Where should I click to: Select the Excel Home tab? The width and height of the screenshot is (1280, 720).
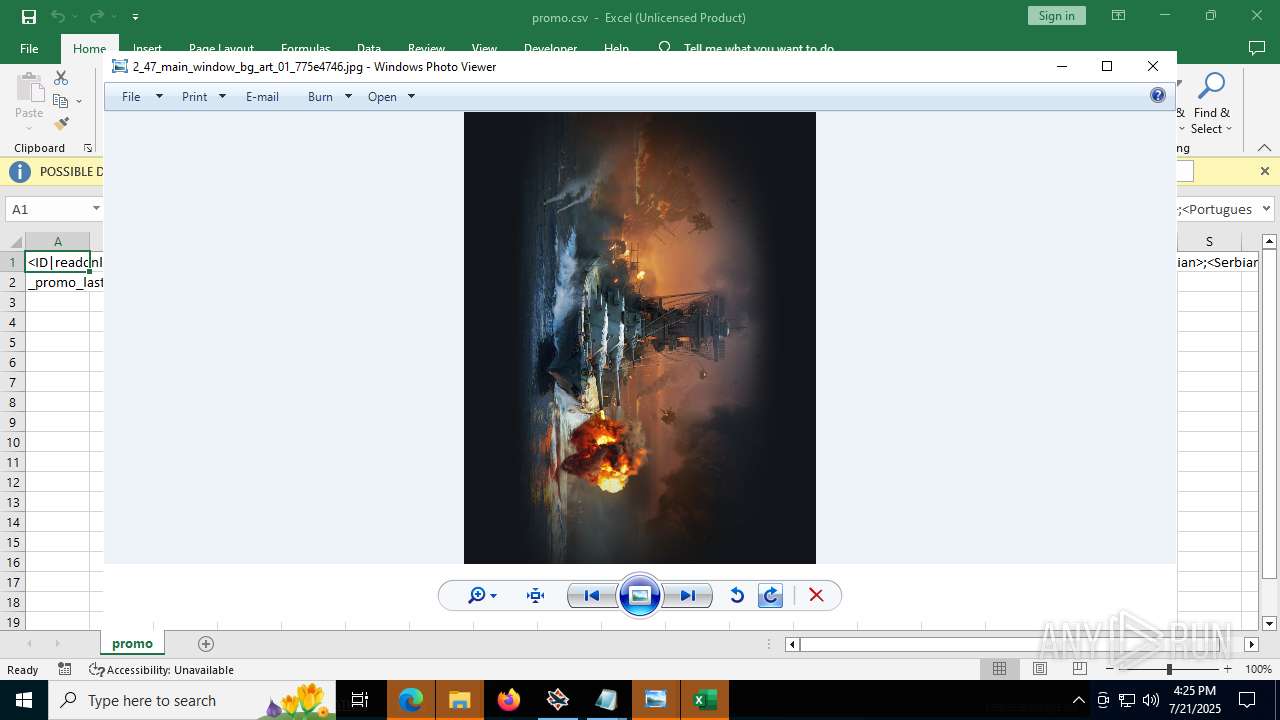click(89, 48)
